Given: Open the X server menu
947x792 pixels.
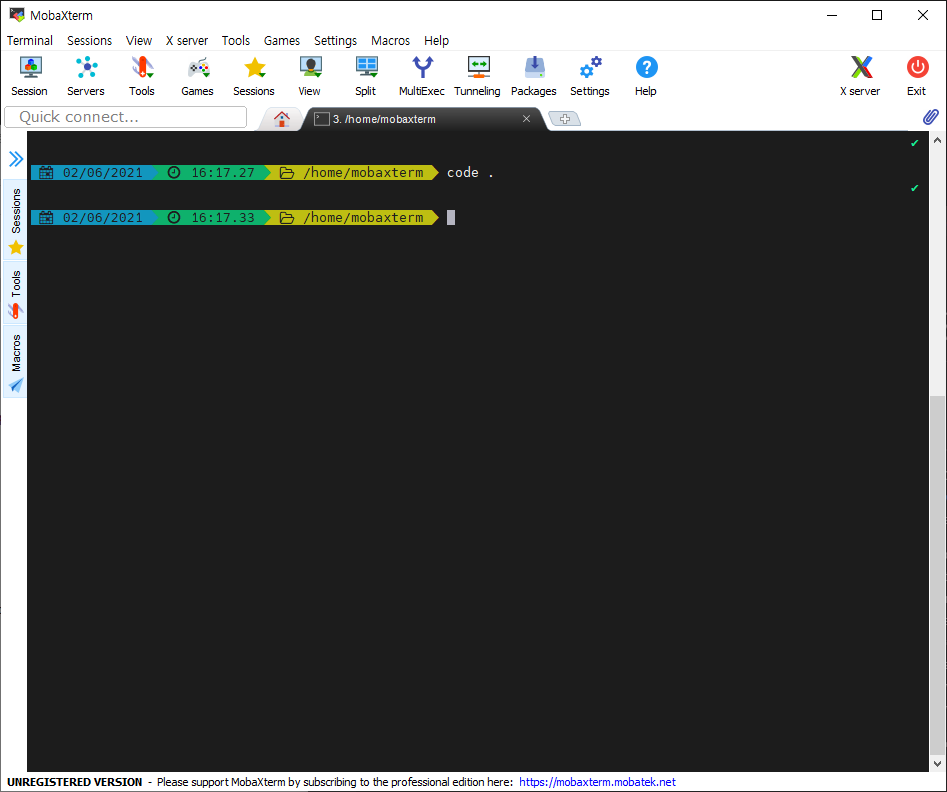Looking at the screenshot, I should pos(187,40).
